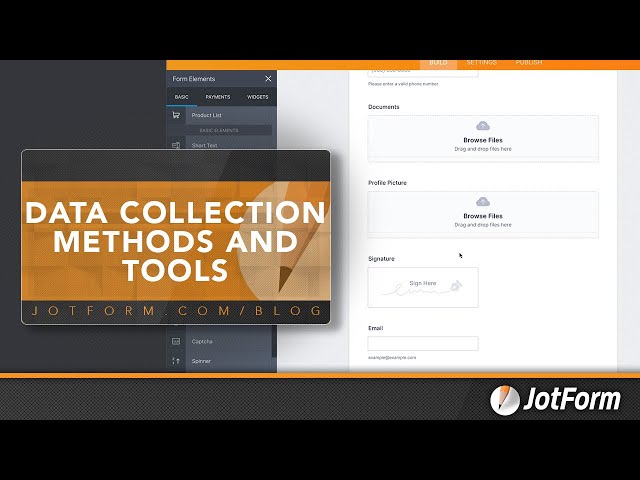Screen dimensions: 640x480
Task: Click the Profile Picture upload cloud icon
Action: [x=483, y=202]
